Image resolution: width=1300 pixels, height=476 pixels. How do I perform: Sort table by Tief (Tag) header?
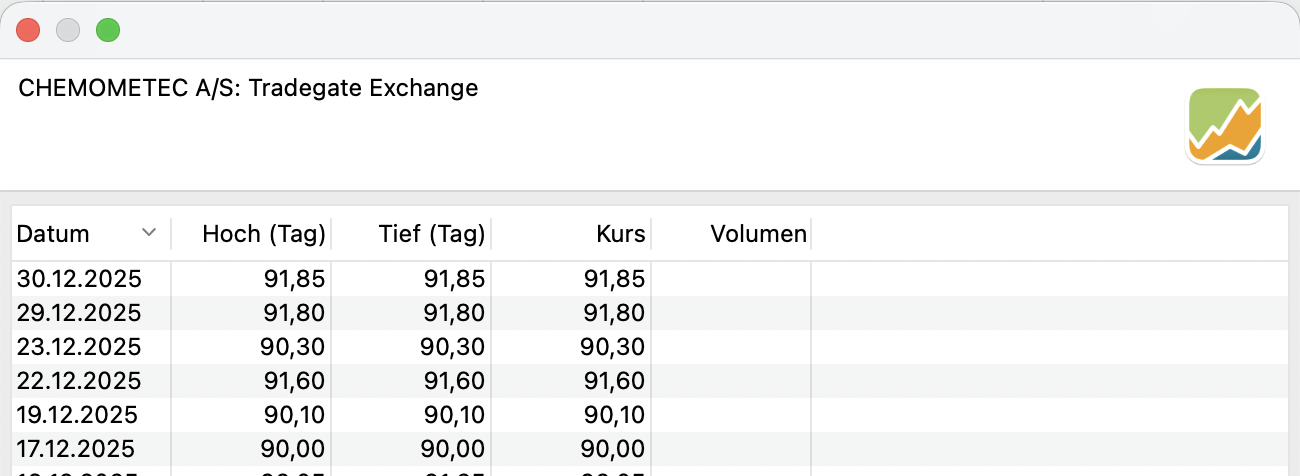click(432, 234)
